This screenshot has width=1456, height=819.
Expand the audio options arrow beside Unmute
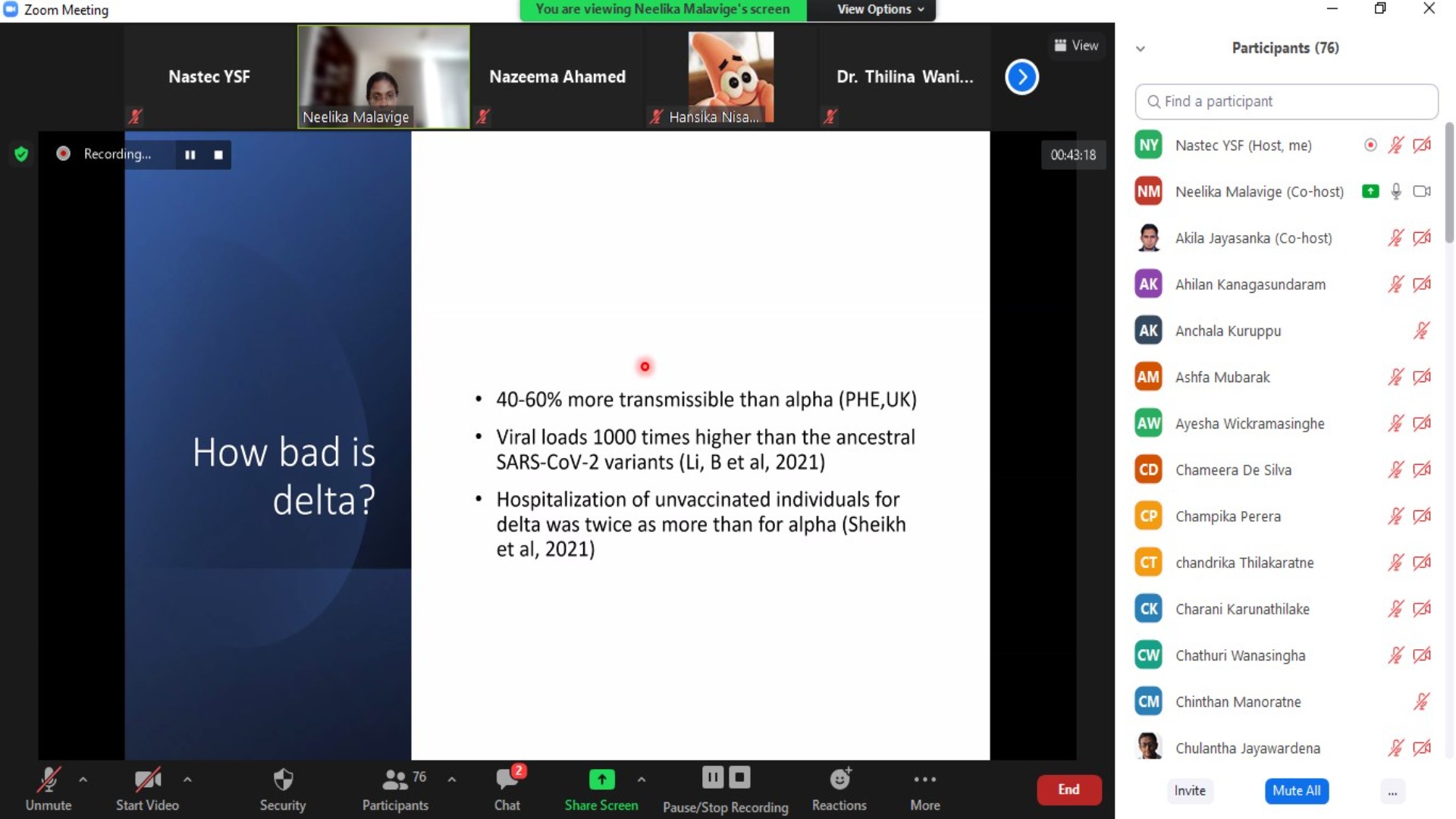[83, 779]
